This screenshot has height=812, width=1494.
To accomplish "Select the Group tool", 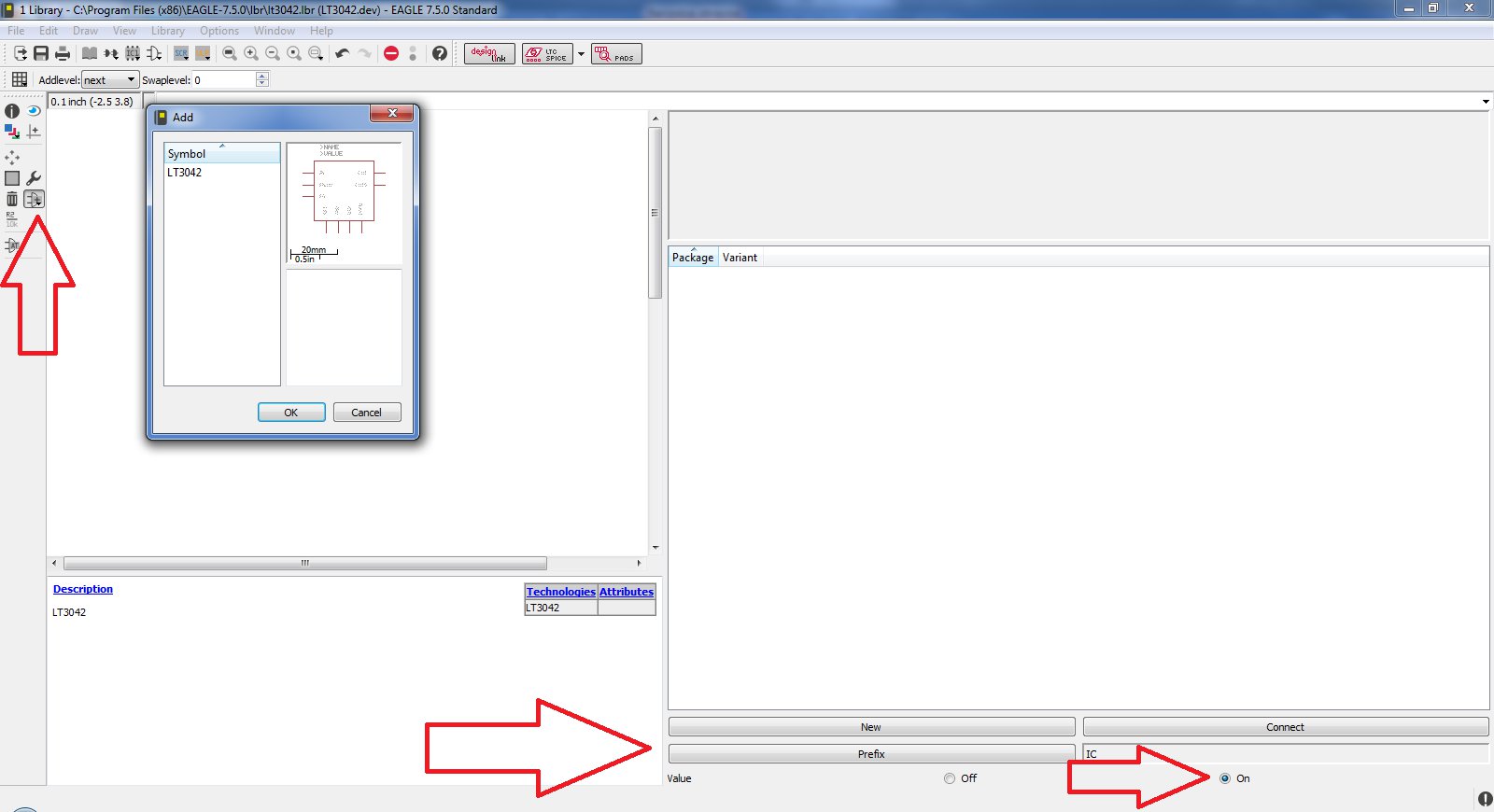I will 12,178.
